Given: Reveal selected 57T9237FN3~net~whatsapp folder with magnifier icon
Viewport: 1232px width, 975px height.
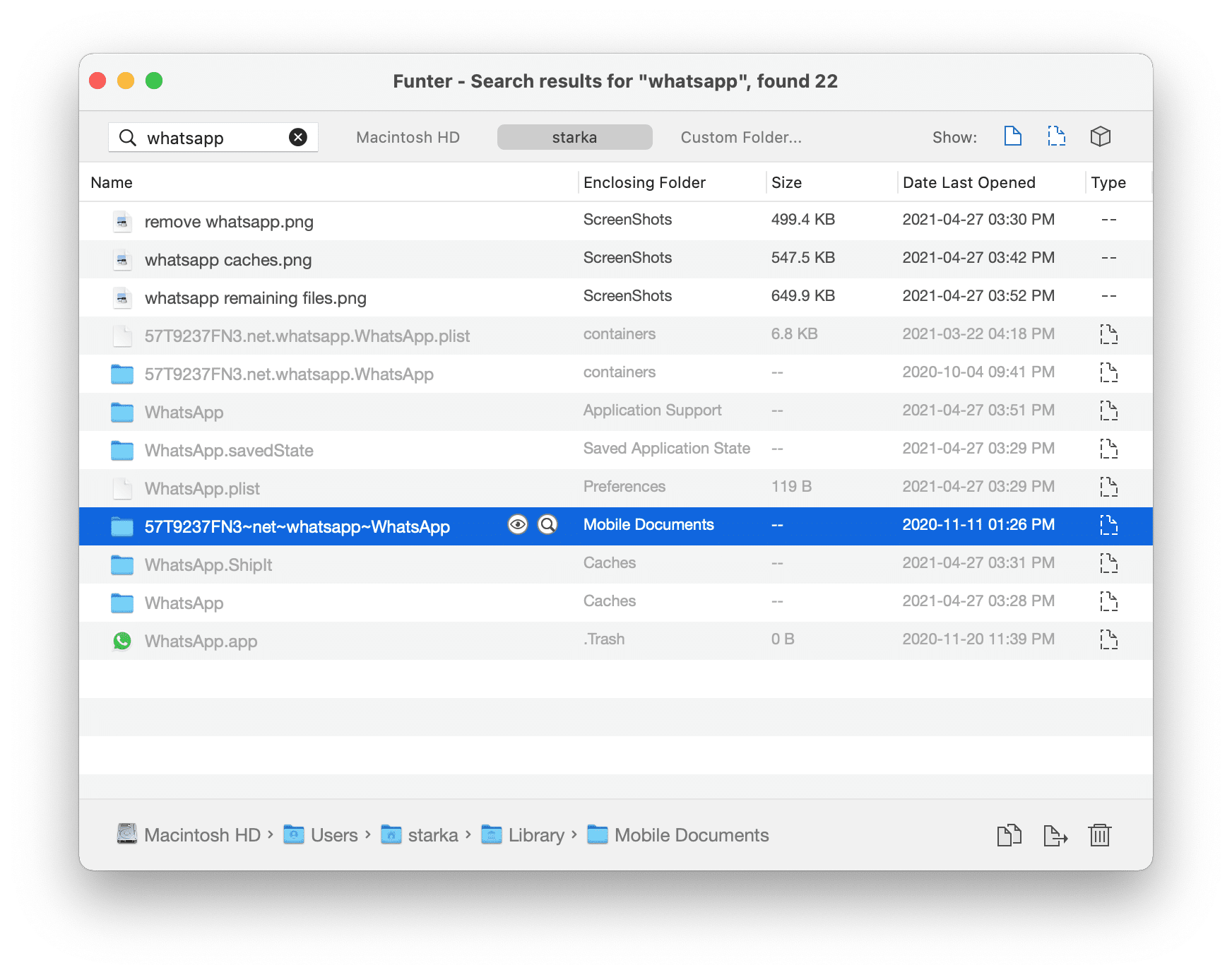Looking at the screenshot, I should click(547, 524).
